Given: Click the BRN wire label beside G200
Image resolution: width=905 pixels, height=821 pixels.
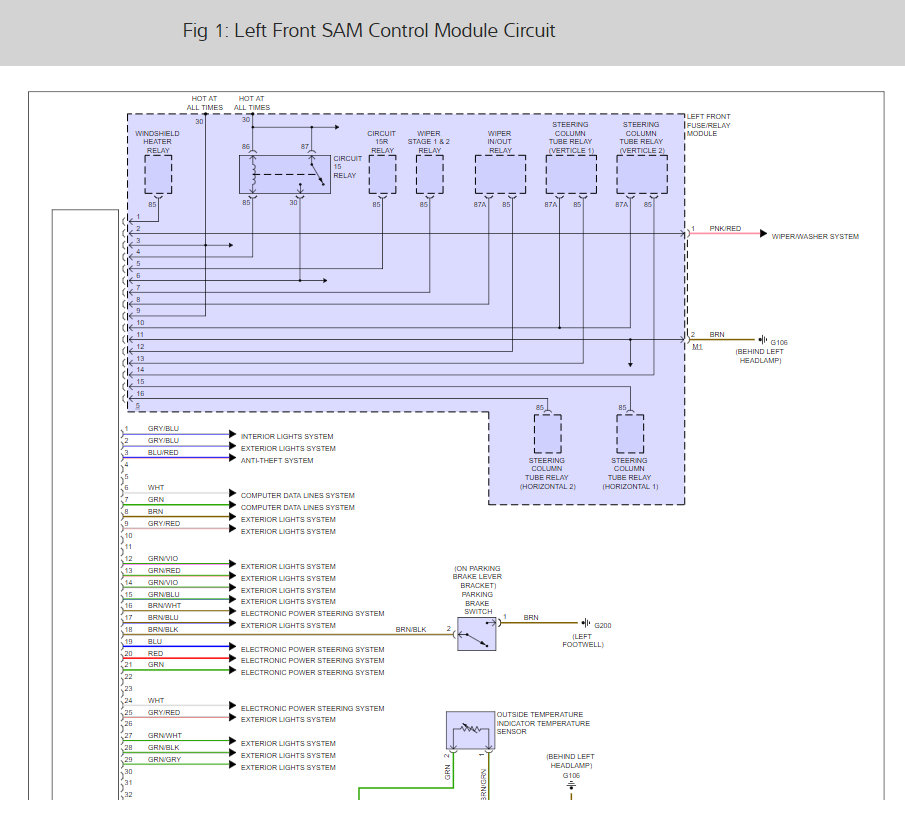Looking at the screenshot, I should [x=531, y=618].
